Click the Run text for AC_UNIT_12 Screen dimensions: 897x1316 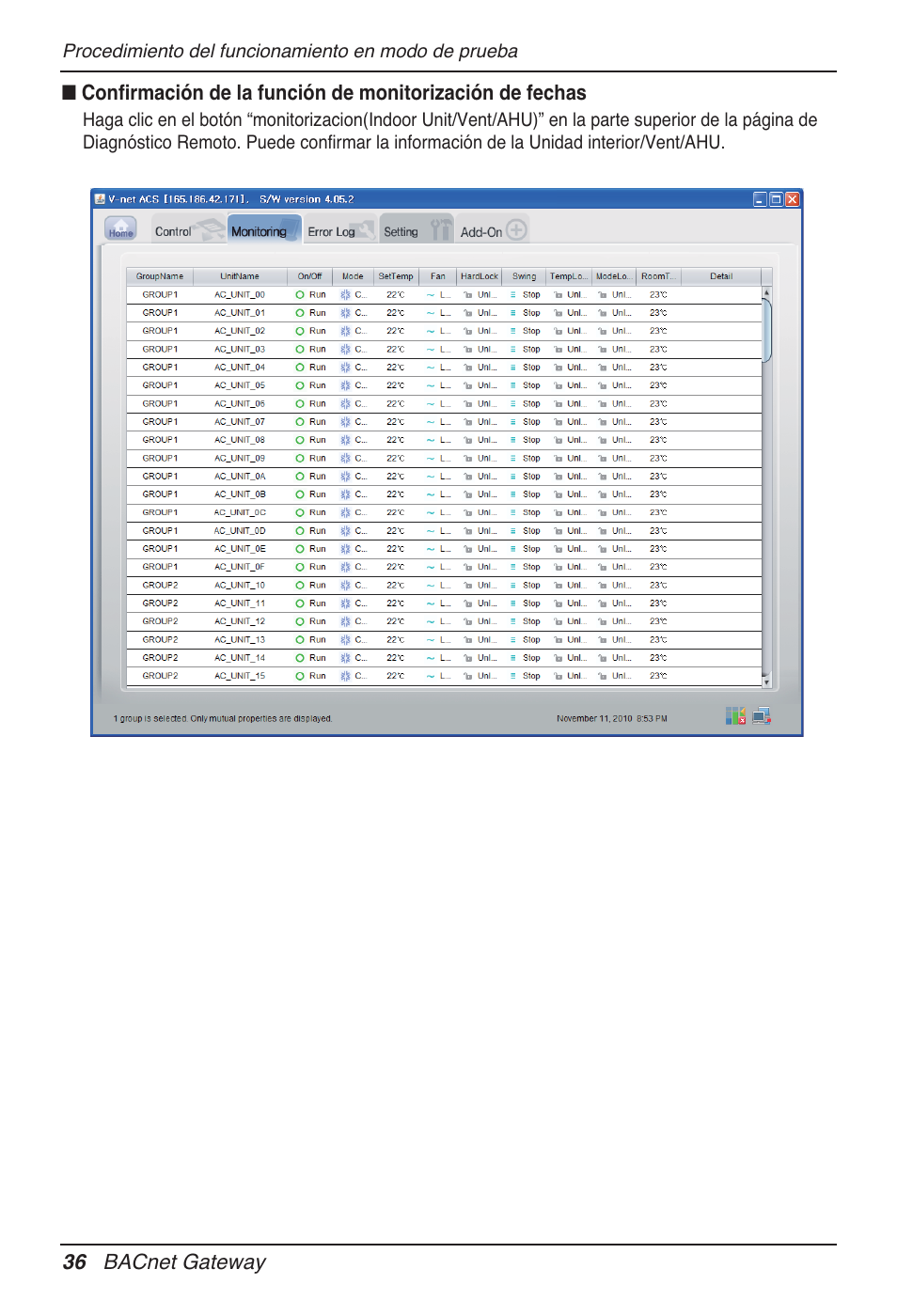point(318,622)
